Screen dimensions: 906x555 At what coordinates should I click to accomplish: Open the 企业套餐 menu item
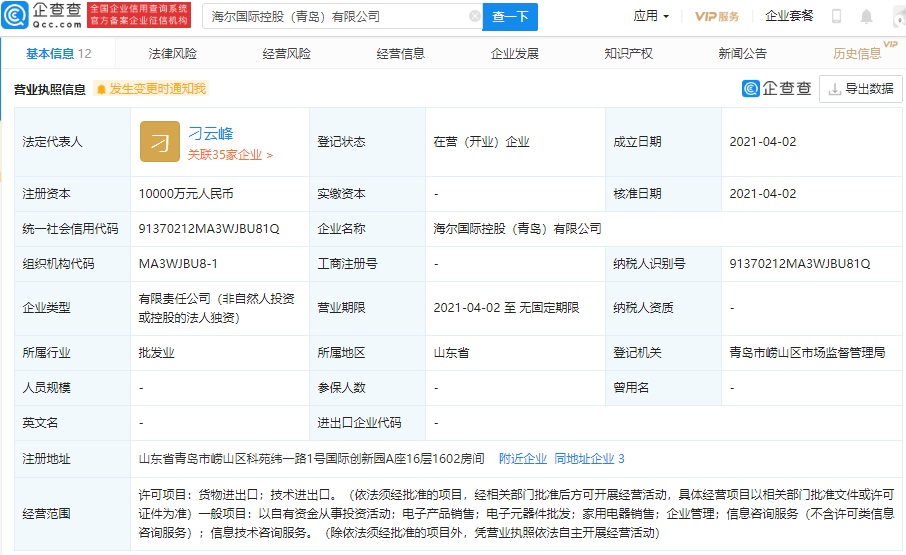(789, 16)
